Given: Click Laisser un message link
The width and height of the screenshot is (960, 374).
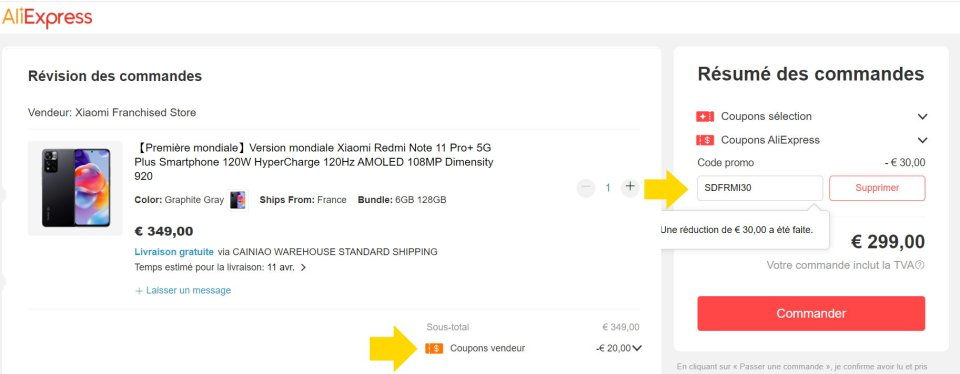Looking at the screenshot, I should [183, 291].
